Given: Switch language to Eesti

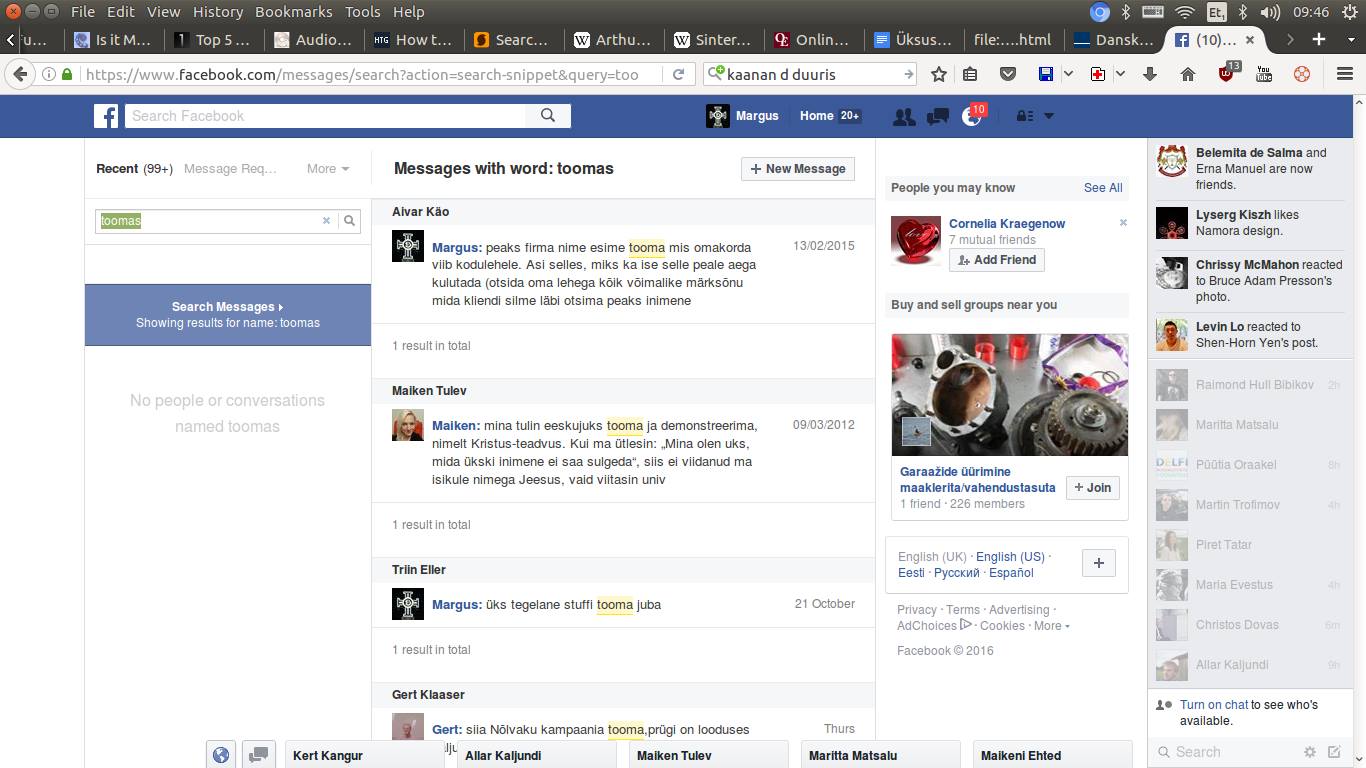Looking at the screenshot, I should point(911,573).
